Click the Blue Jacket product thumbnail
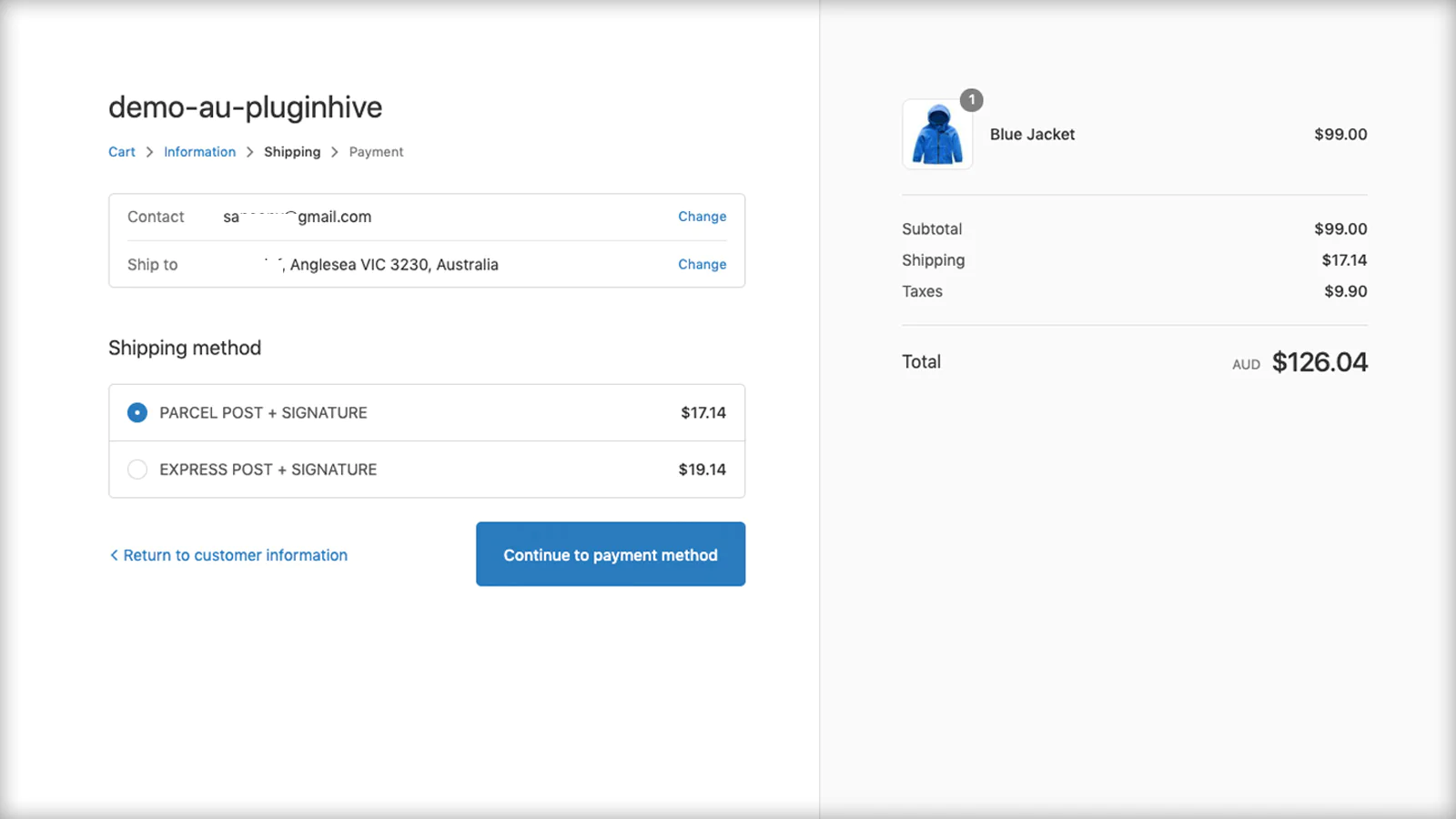 [937, 135]
